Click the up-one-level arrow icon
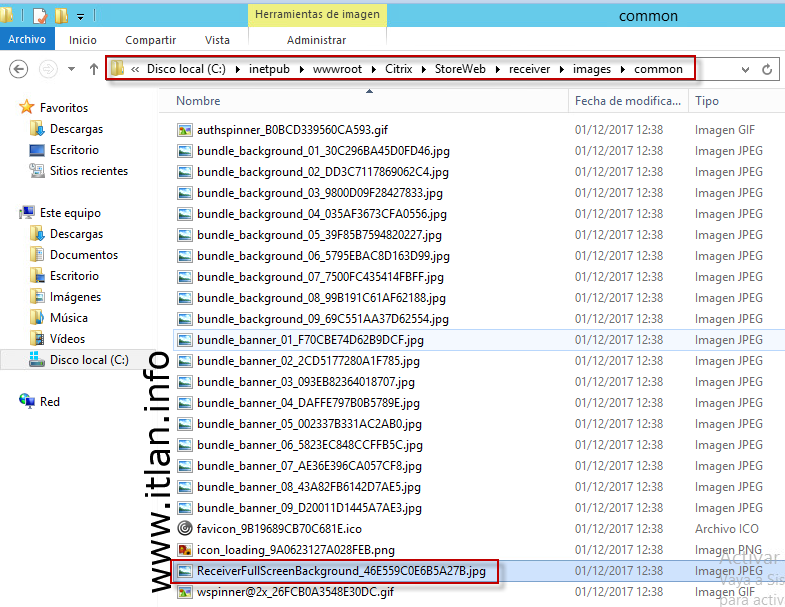The width and height of the screenshot is (785, 607). click(94, 69)
